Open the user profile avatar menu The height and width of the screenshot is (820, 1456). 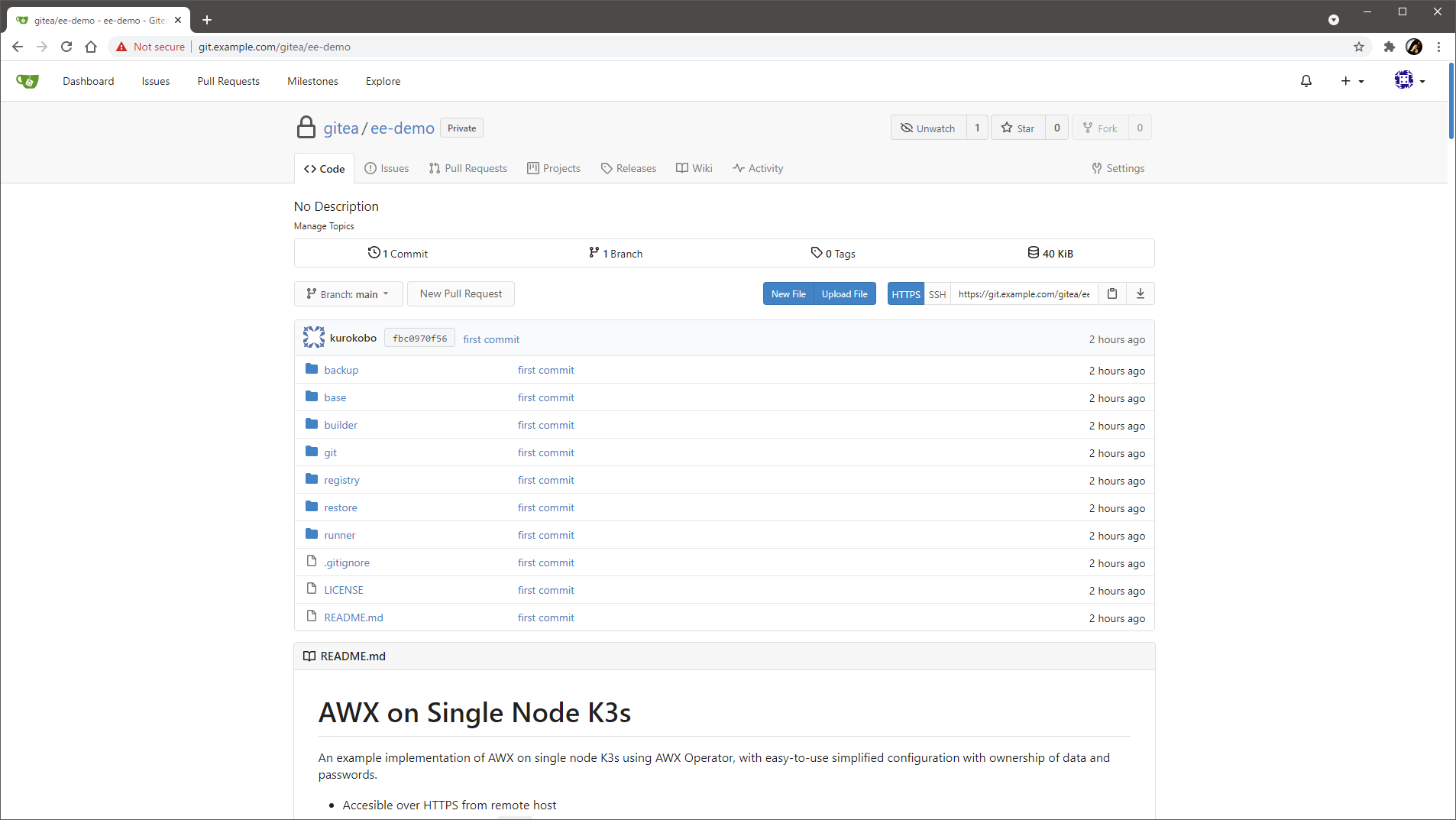pos(1409,80)
